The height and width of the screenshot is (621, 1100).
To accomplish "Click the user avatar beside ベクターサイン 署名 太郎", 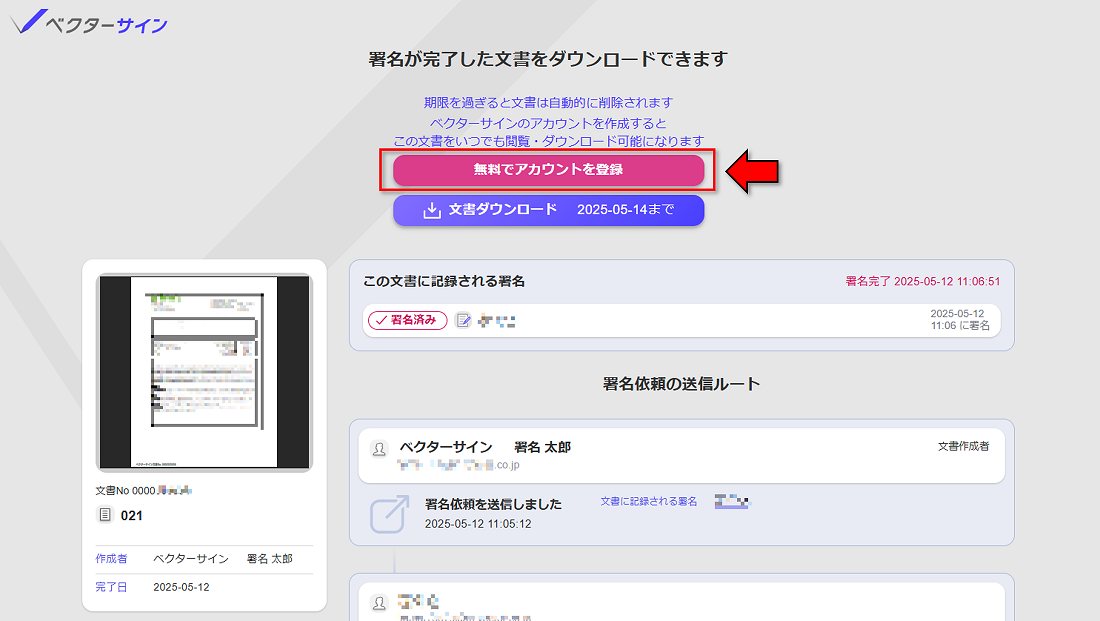I will 379,449.
